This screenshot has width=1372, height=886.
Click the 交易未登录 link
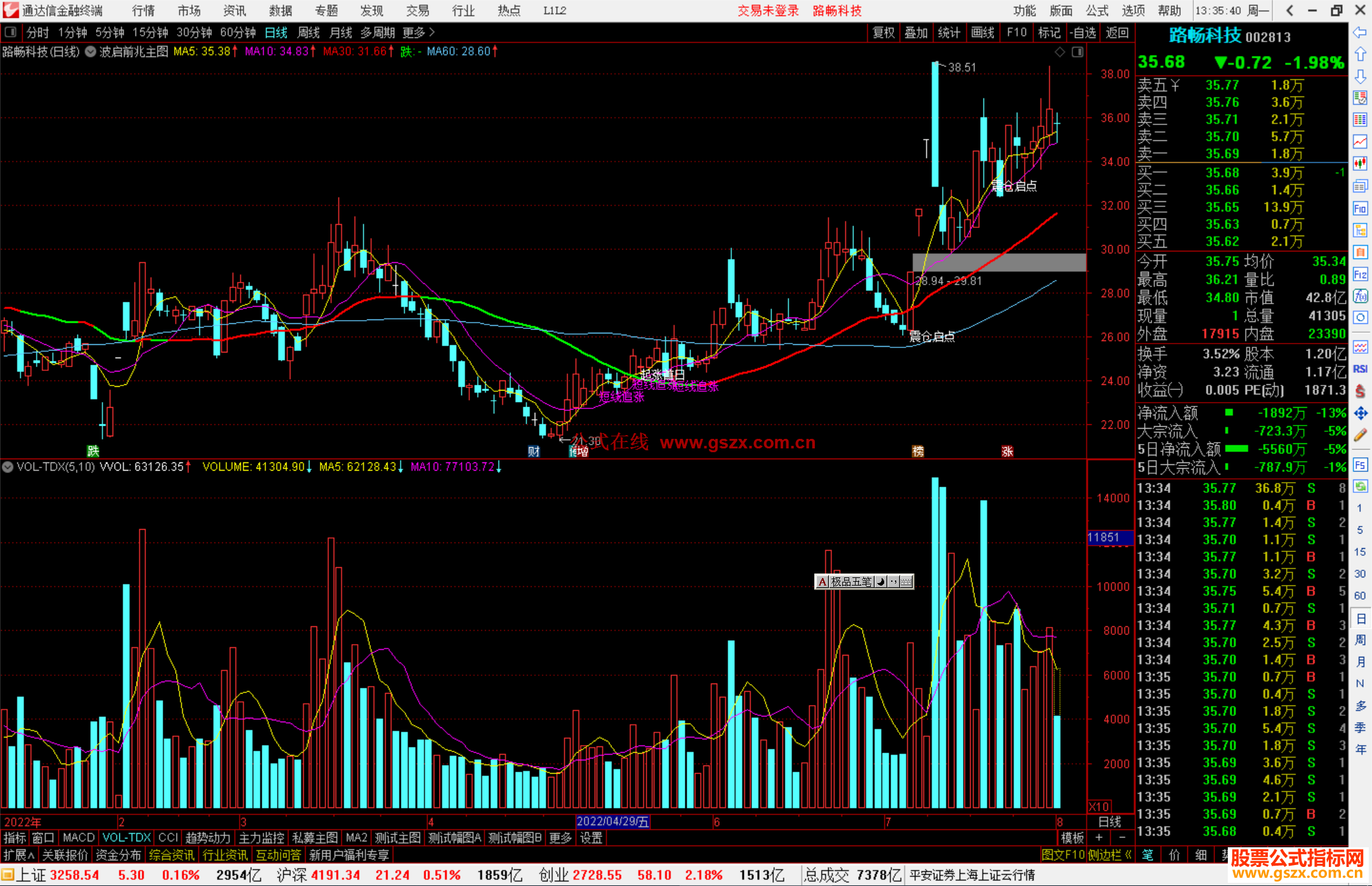768,10
